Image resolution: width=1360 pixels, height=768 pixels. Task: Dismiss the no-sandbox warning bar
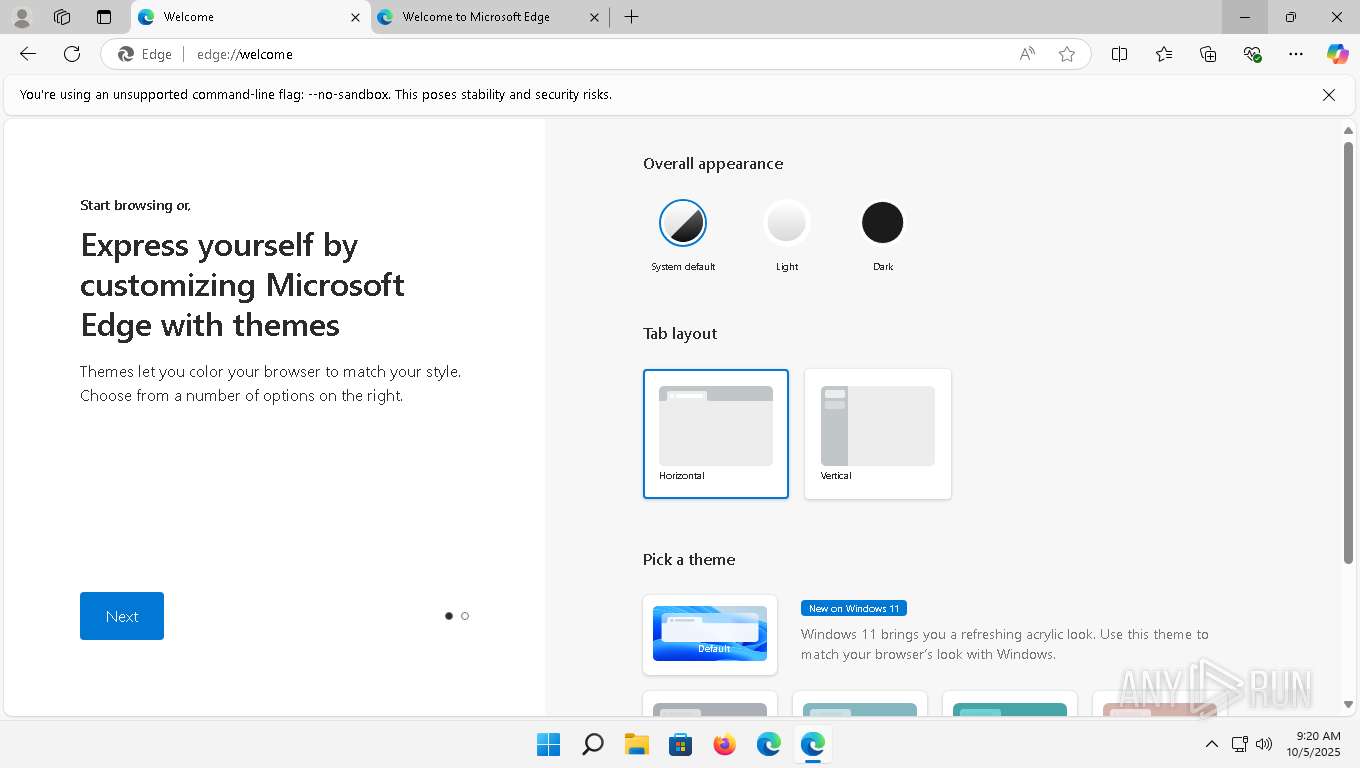1329,95
